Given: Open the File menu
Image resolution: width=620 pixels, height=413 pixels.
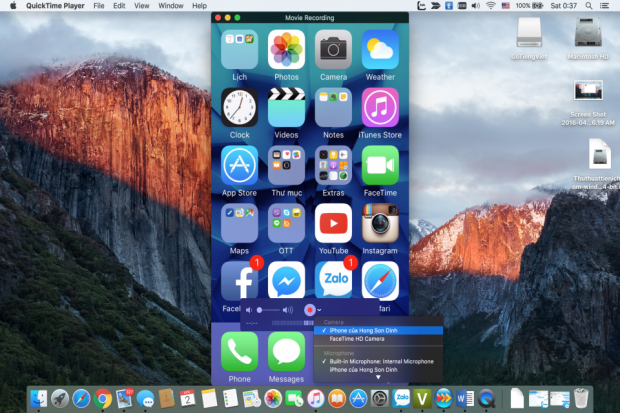Looking at the screenshot, I should [x=98, y=6].
